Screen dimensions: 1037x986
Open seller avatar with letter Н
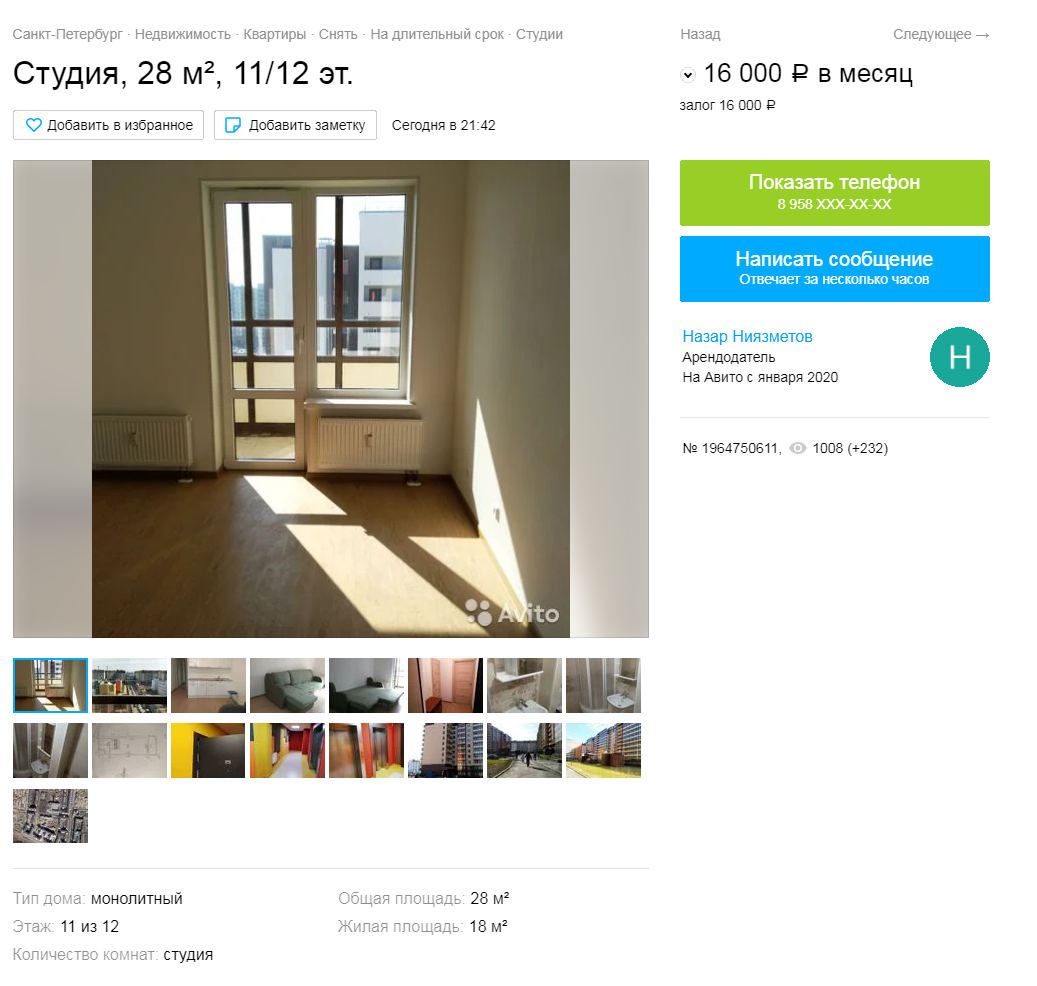click(x=960, y=357)
